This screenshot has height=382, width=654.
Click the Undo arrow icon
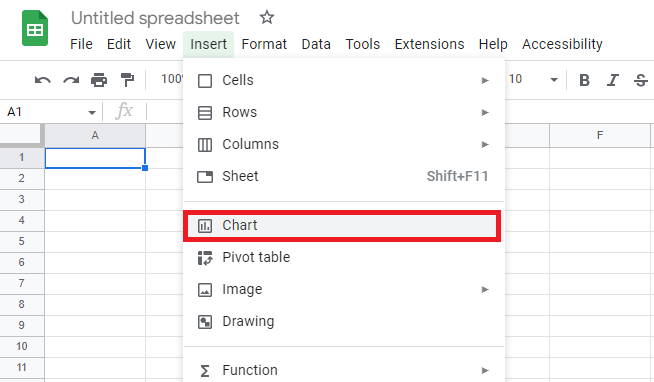click(x=43, y=80)
